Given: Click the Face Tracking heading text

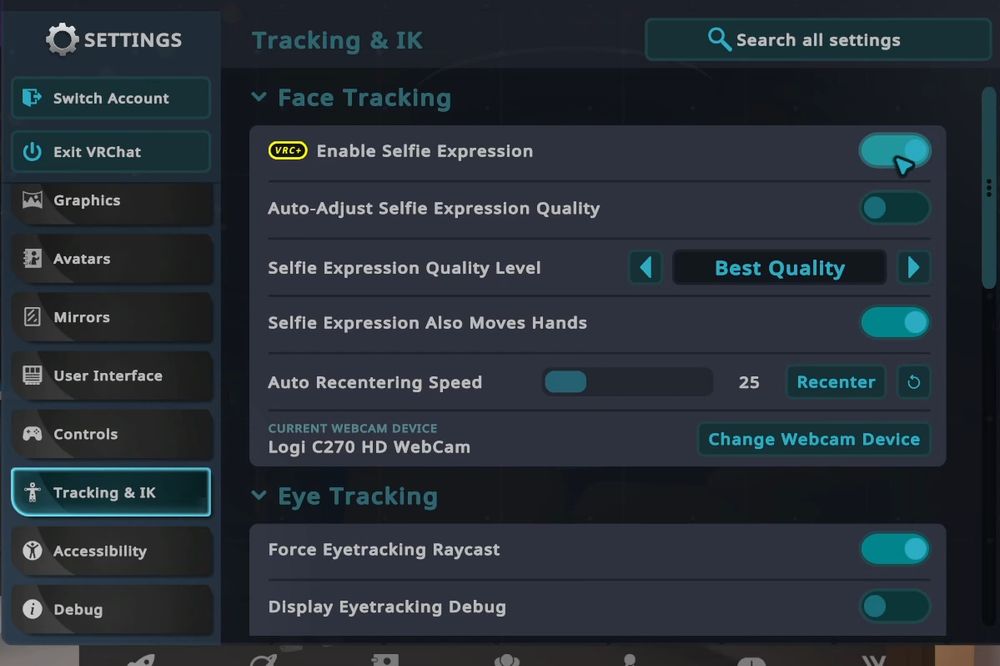Looking at the screenshot, I should 364,98.
